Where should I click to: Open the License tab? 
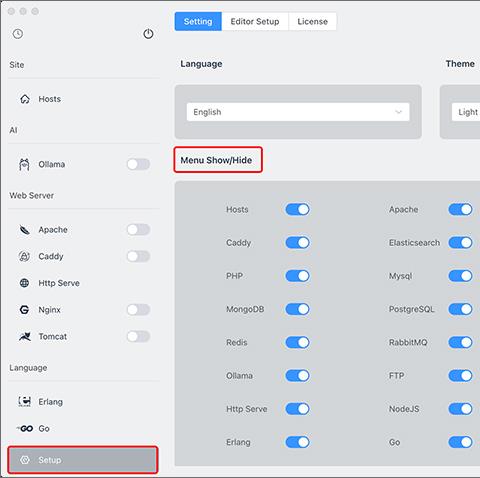[x=312, y=21]
